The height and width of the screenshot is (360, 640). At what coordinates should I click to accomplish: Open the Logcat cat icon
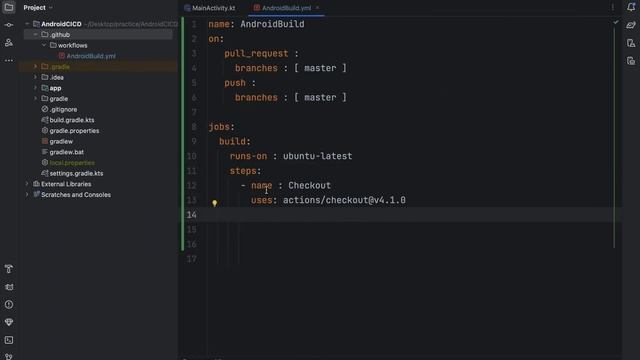tap(9, 287)
